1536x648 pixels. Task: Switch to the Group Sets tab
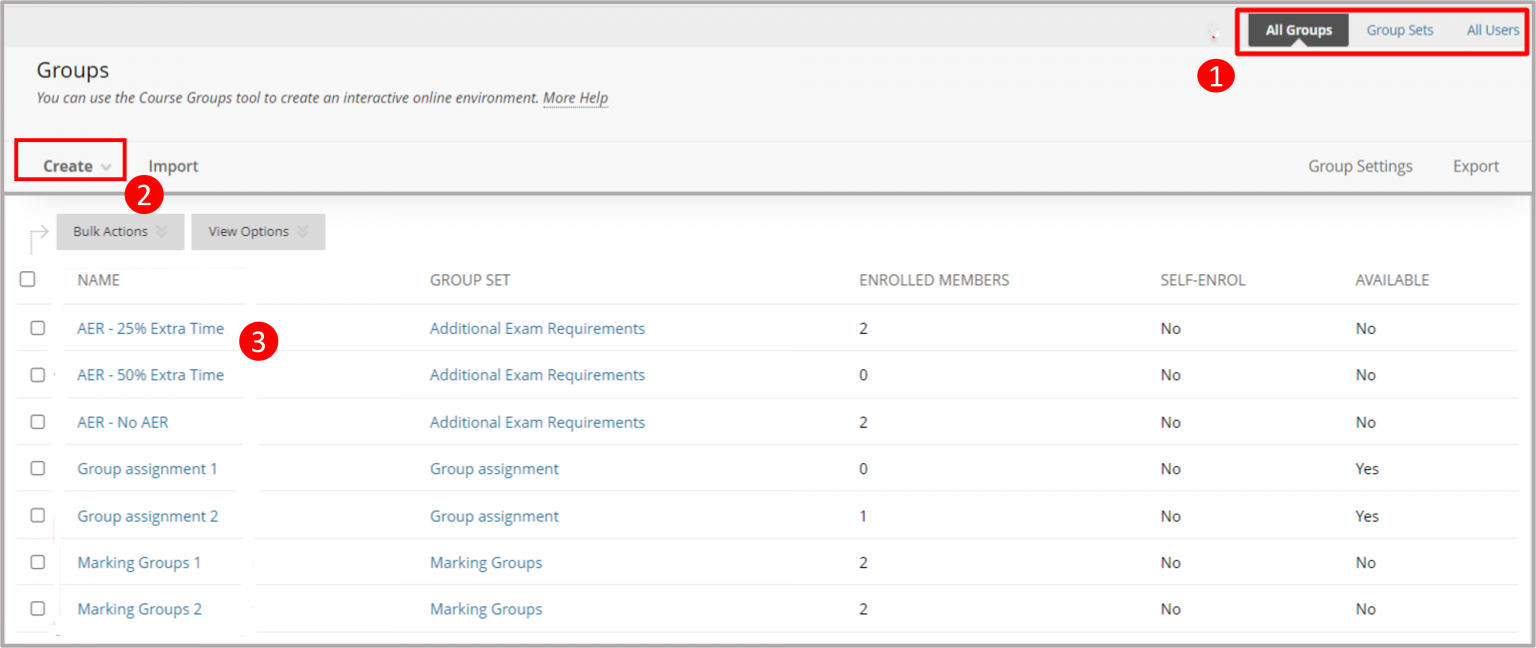tap(1399, 29)
